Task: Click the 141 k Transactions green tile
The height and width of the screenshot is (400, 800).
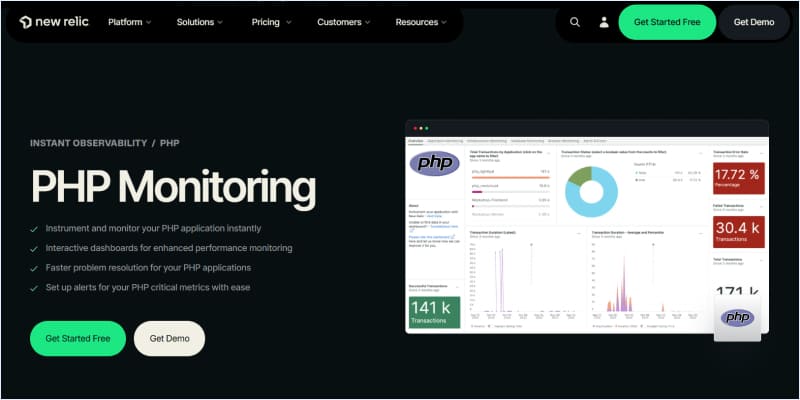Action: (435, 312)
